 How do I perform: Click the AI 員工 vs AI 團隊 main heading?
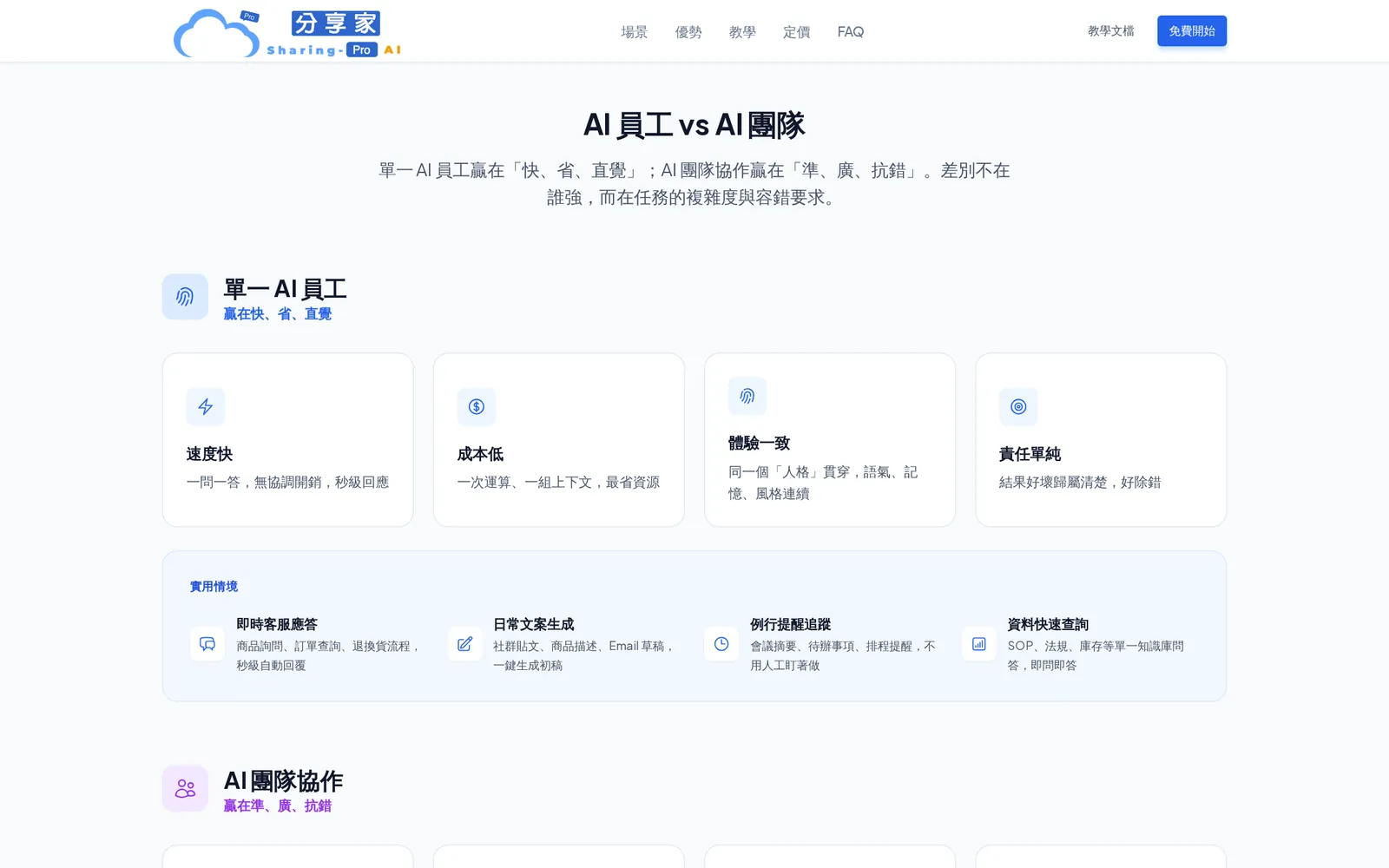(x=694, y=125)
